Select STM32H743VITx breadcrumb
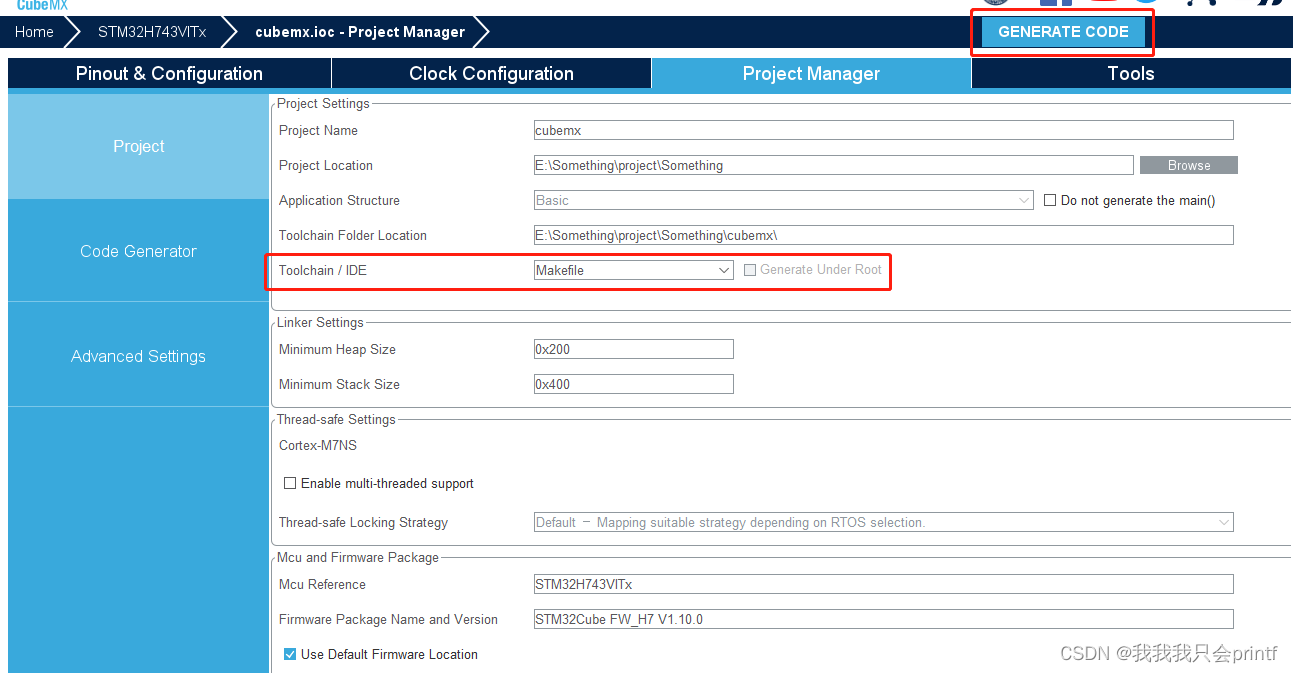 coord(152,32)
